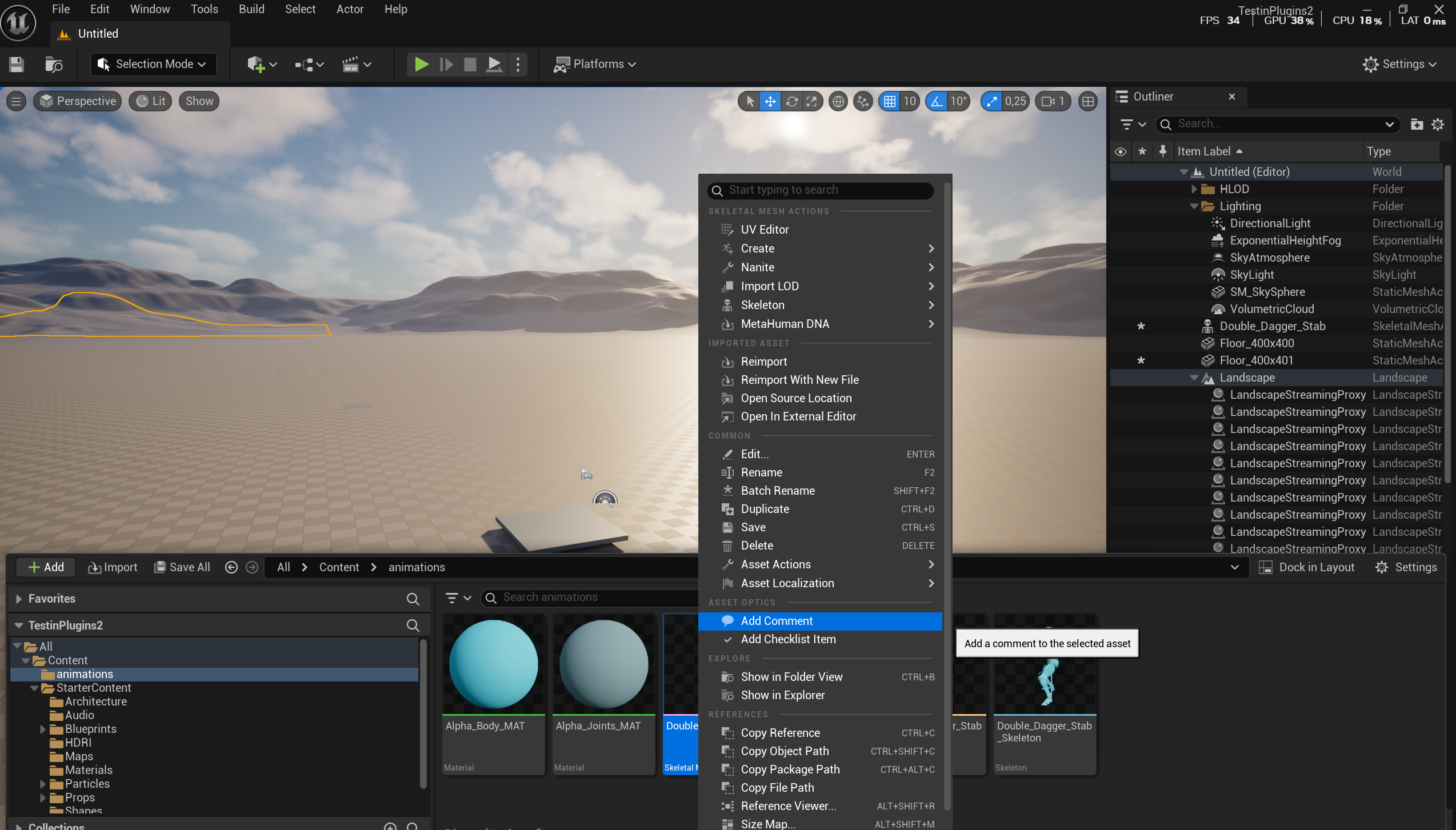This screenshot has height=830, width=1456.
Task: Select the rotate transform tool icon
Action: pyautogui.click(x=791, y=102)
